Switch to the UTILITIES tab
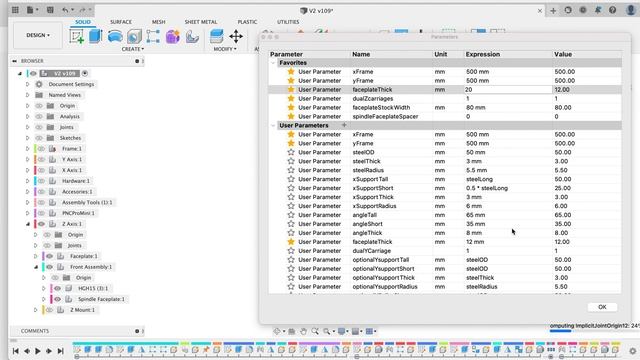Screen dimensions: 640x360 coord(288,22)
